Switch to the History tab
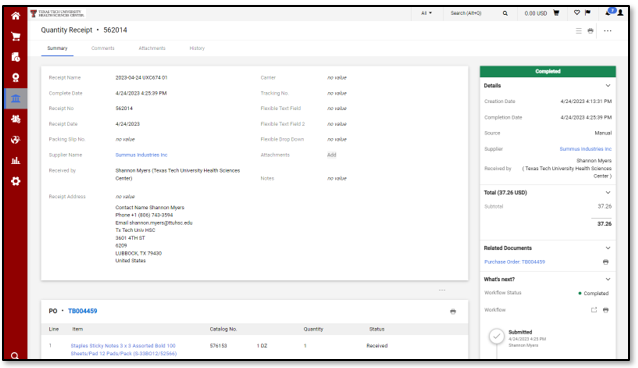The width and height of the screenshot is (638, 368). (197, 48)
